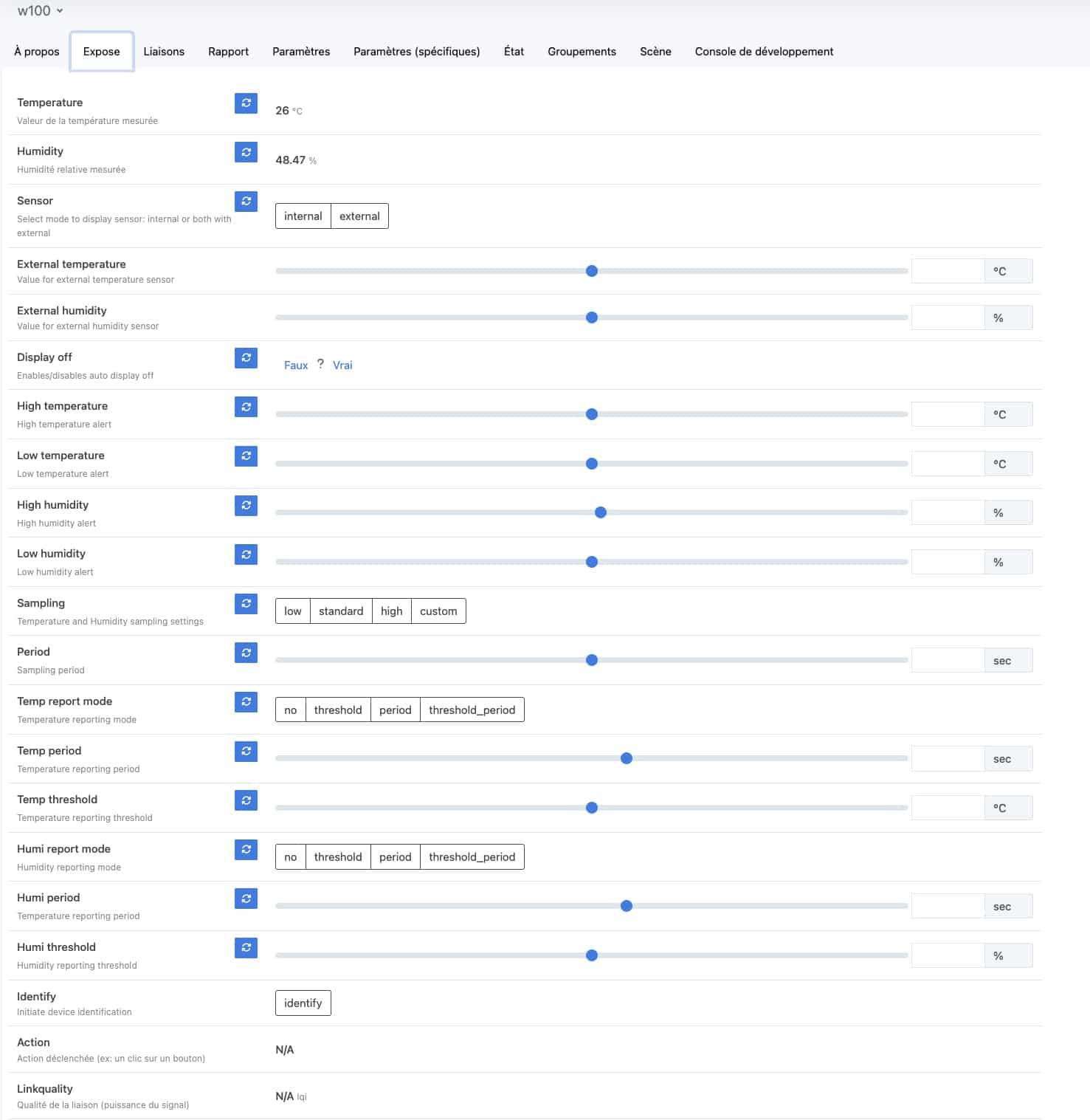Refresh the Humi threshold value

point(246,948)
